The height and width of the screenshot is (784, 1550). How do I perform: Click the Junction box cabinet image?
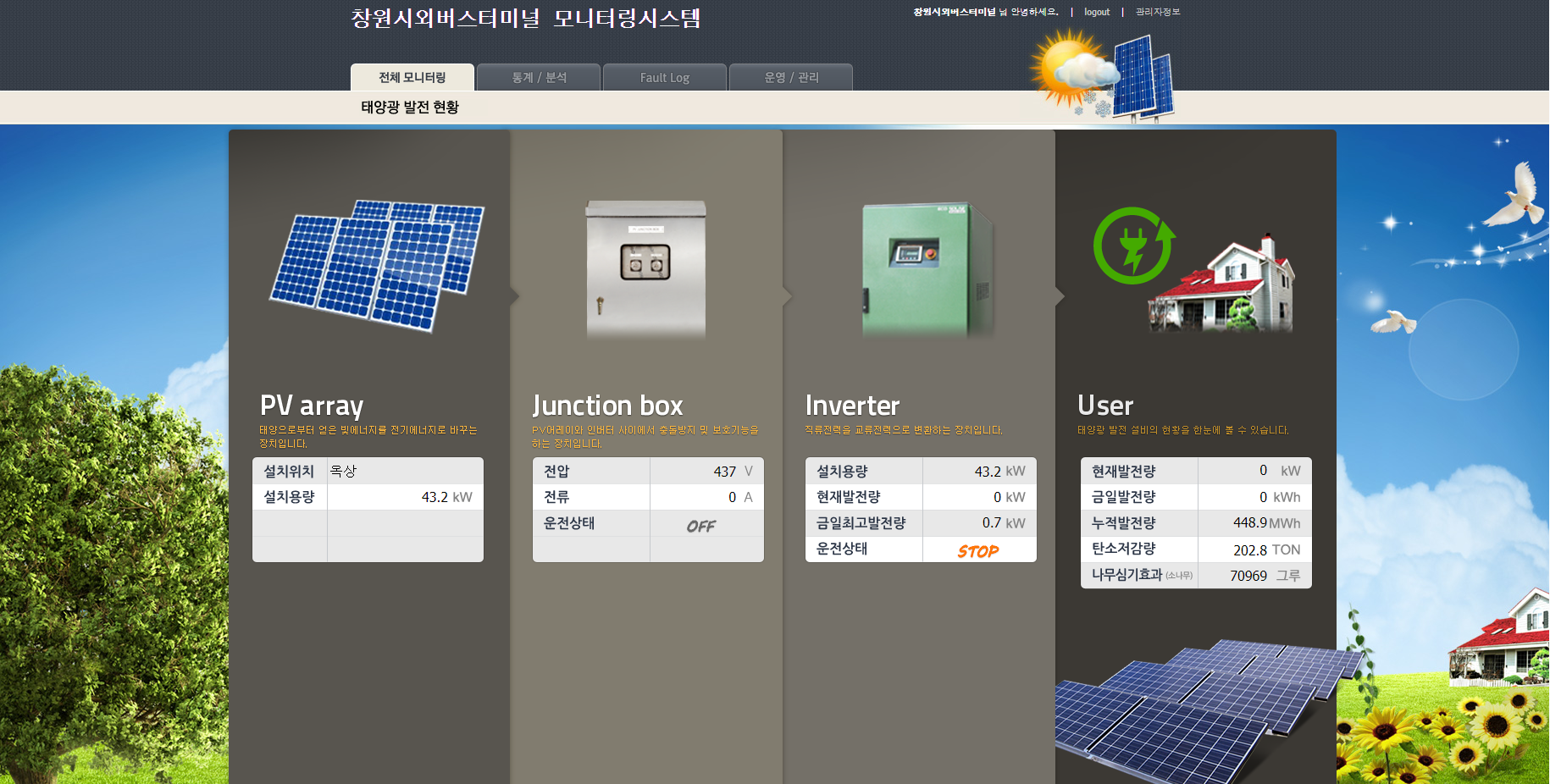pyautogui.click(x=646, y=269)
